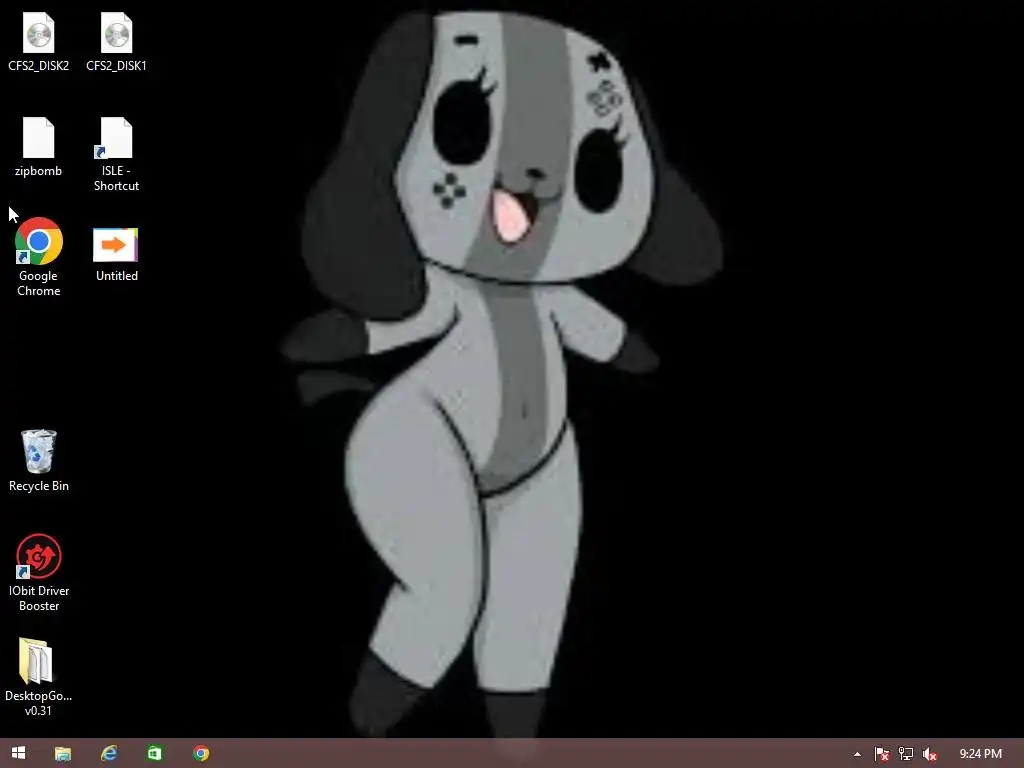
Task: Select the IObit Driver Booster shortcut
Action: 39,556
